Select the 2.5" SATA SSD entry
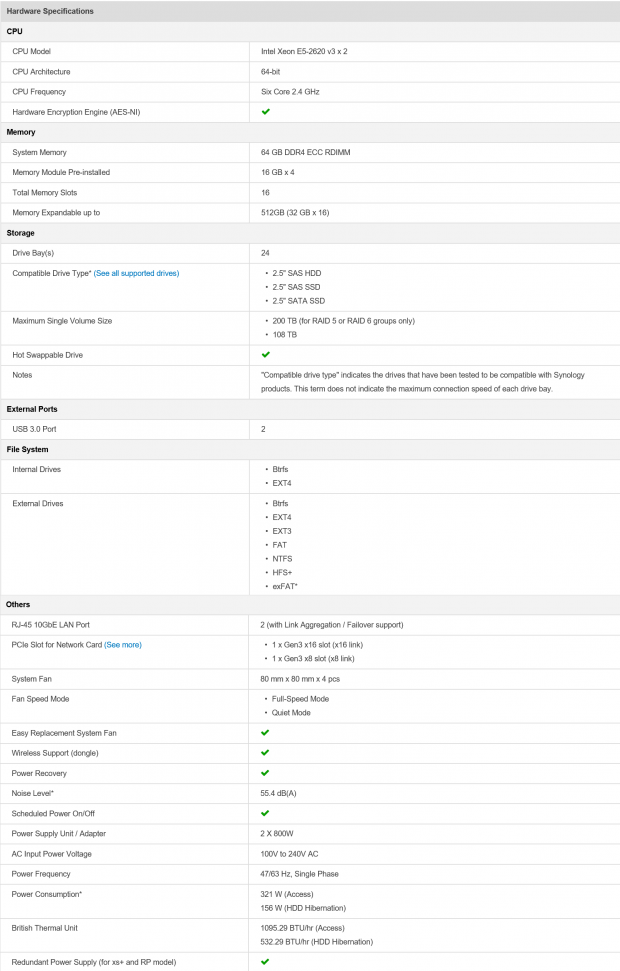 click(299, 301)
